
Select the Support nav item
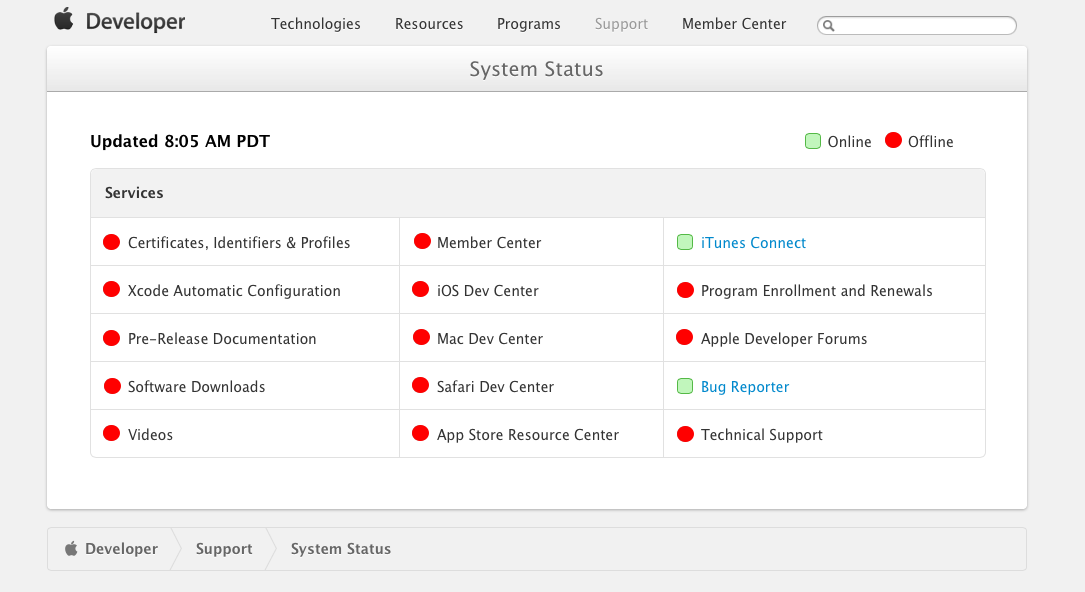[x=621, y=24]
